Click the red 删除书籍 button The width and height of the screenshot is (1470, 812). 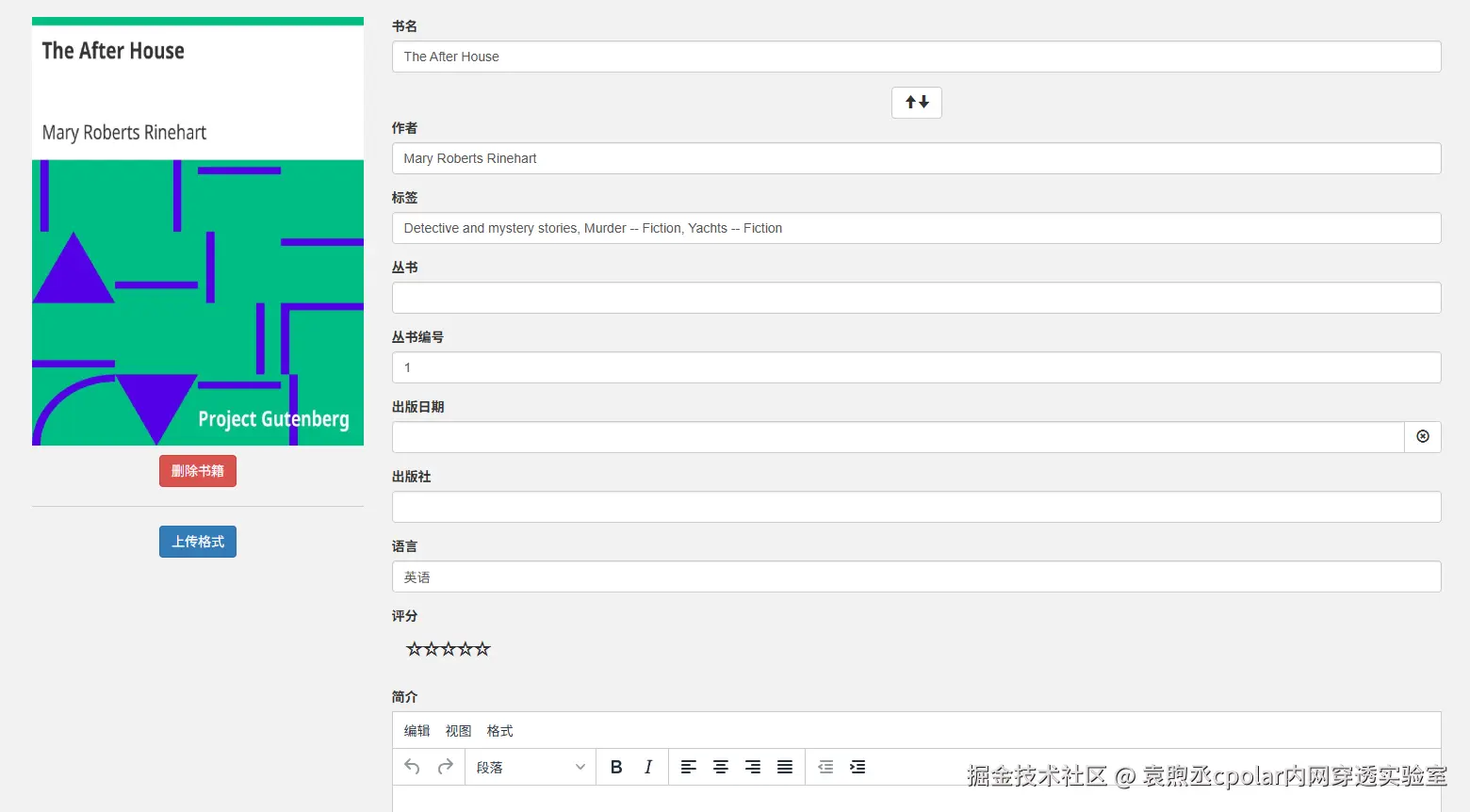198,471
